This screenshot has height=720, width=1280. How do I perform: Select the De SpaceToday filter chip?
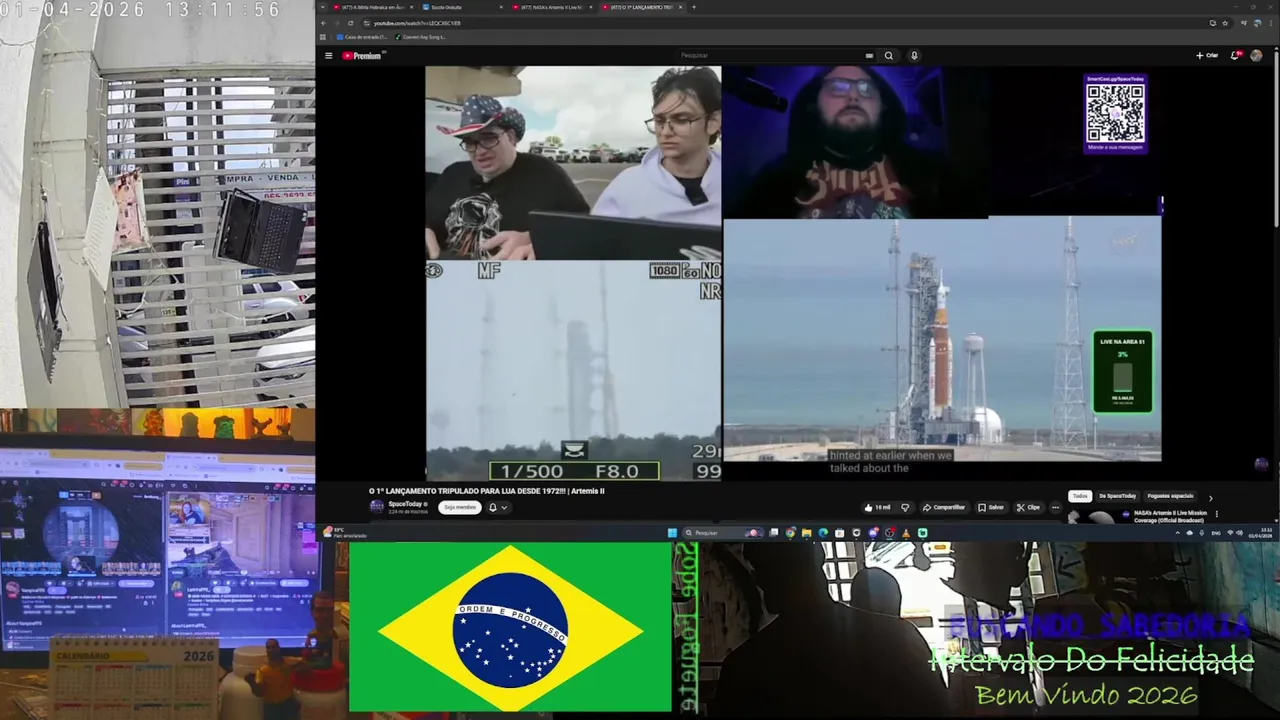1117,496
